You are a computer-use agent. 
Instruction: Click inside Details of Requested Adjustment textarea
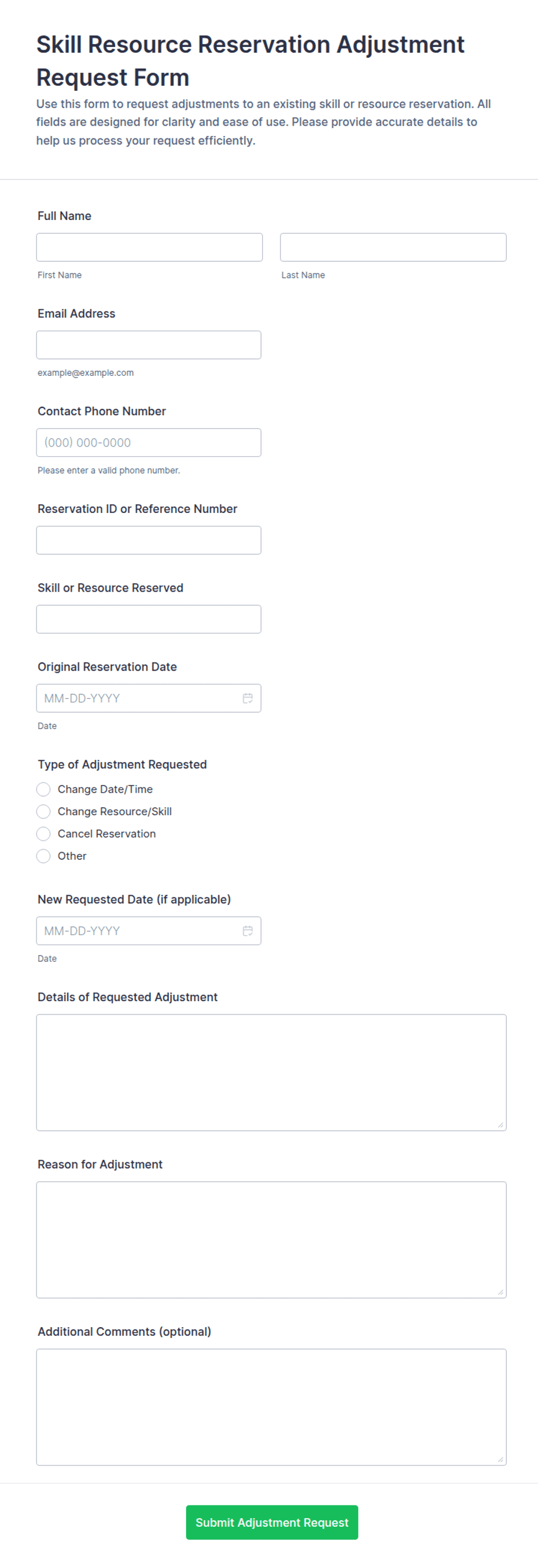click(x=271, y=1072)
